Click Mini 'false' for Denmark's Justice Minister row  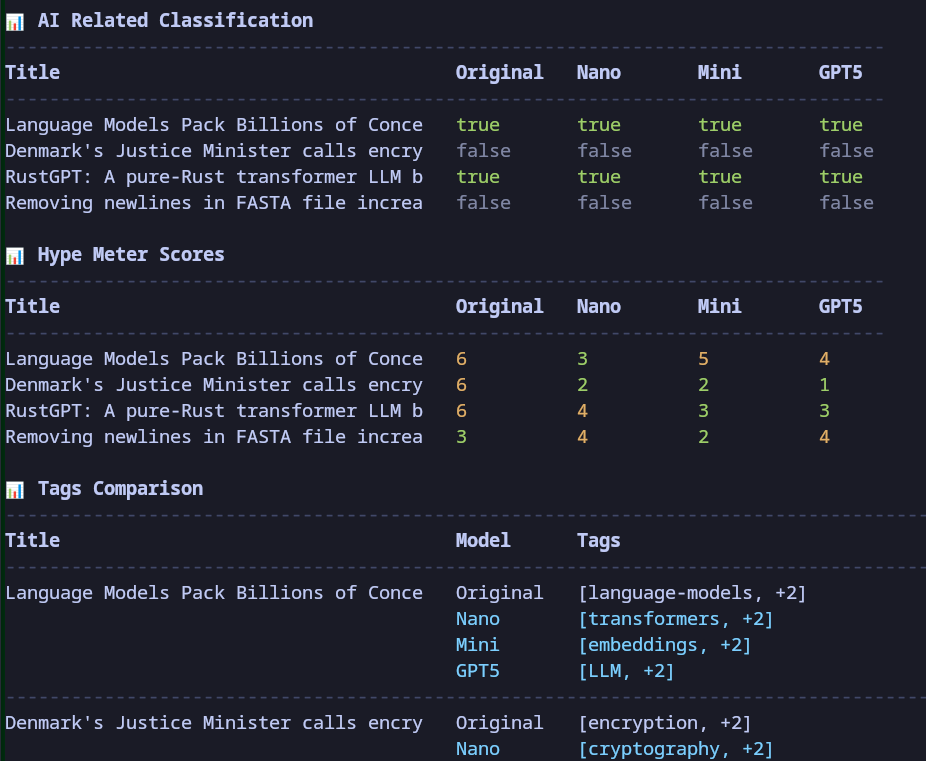pyautogui.click(x=725, y=151)
